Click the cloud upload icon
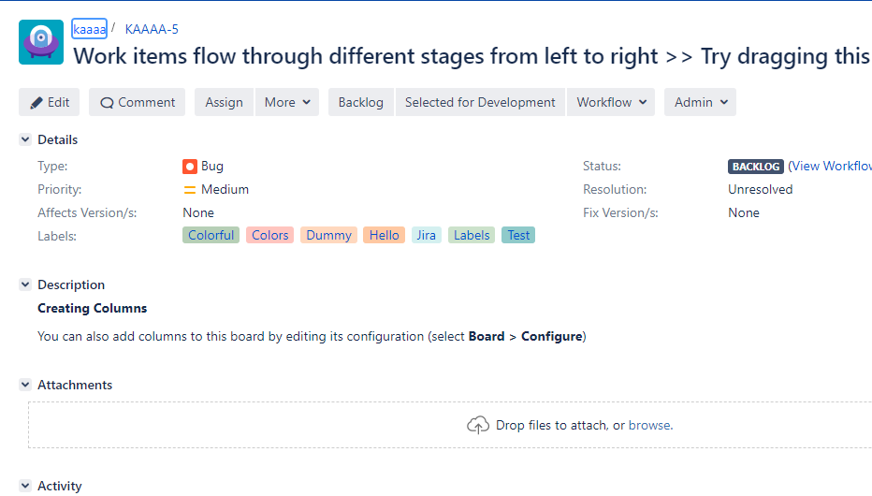872x496 pixels. coord(478,425)
